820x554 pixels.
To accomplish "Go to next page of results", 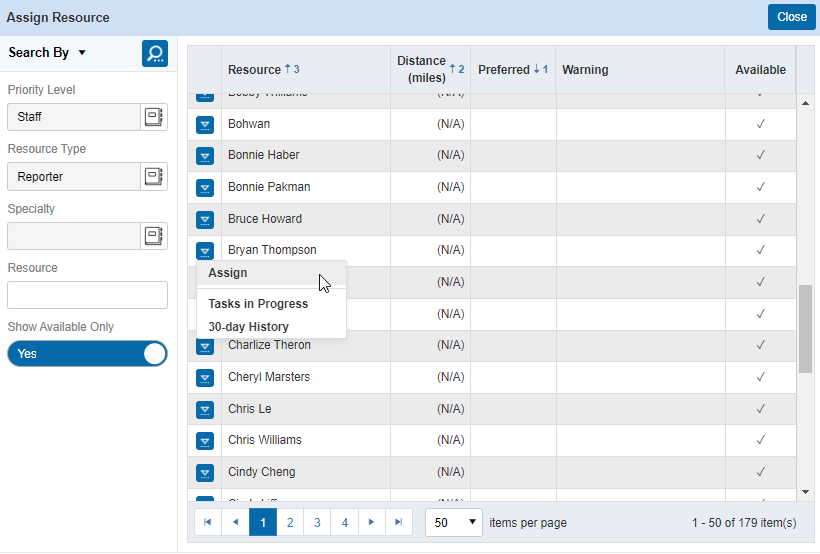I will pyautogui.click(x=372, y=522).
